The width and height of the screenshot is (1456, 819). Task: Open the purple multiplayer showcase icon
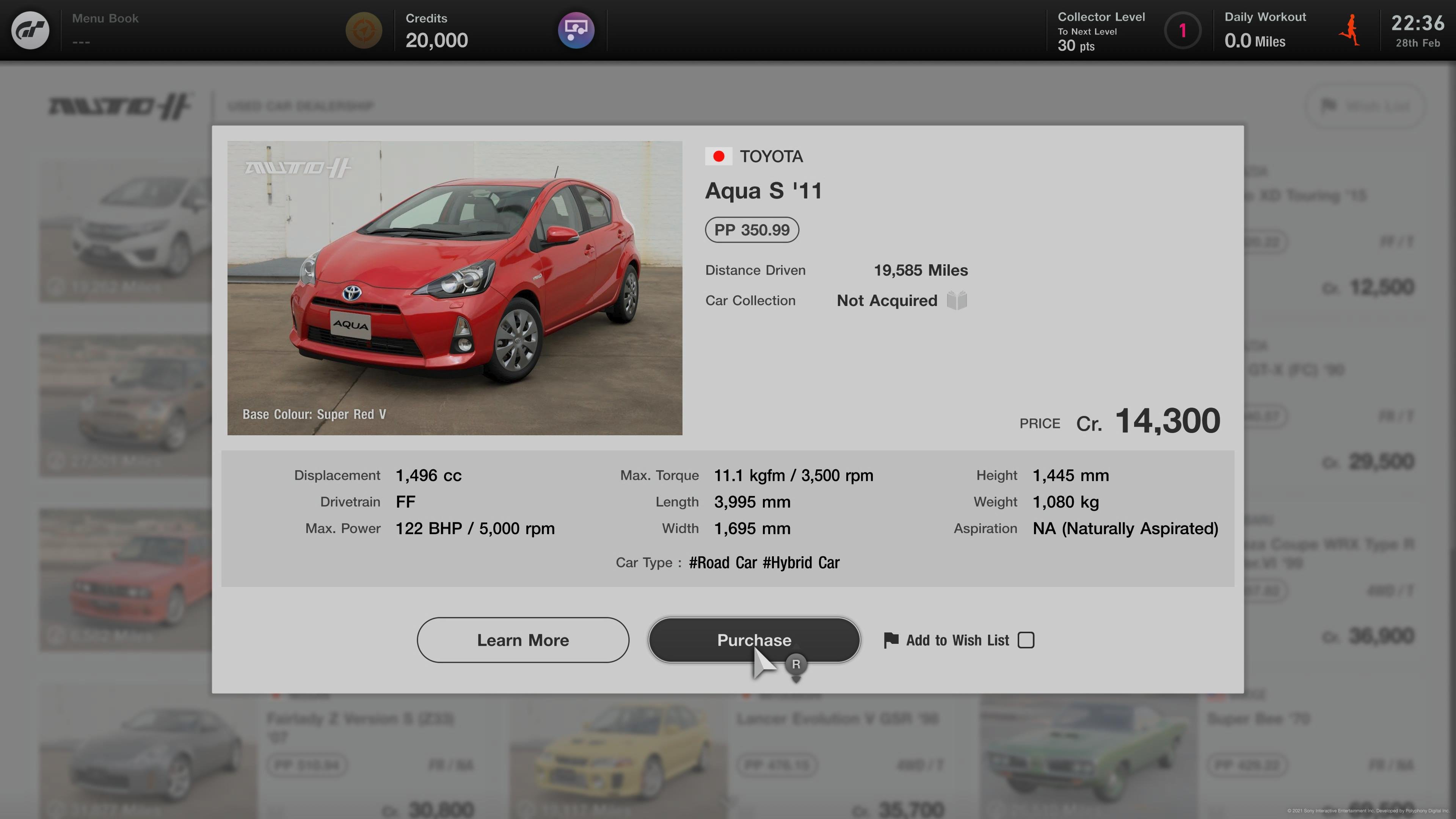(576, 30)
